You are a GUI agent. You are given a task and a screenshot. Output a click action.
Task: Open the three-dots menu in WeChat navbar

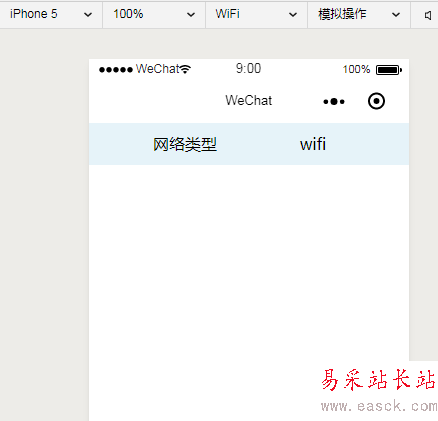(x=334, y=101)
